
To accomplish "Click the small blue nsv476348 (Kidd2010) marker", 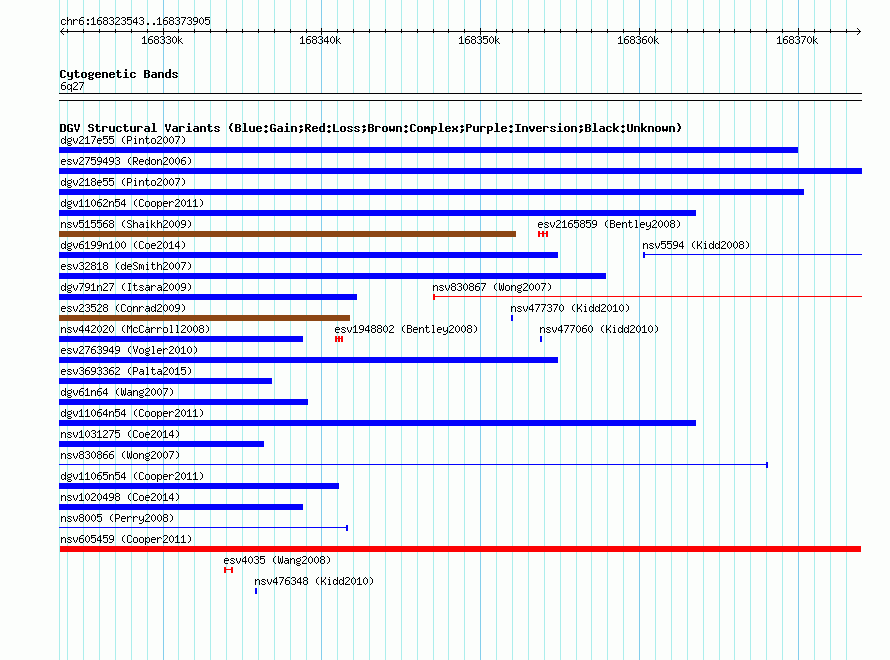I will [256, 591].
